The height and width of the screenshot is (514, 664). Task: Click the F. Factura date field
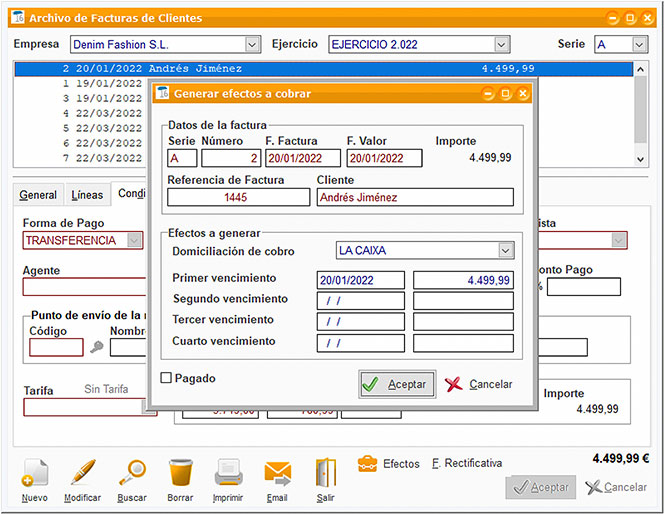[303, 158]
